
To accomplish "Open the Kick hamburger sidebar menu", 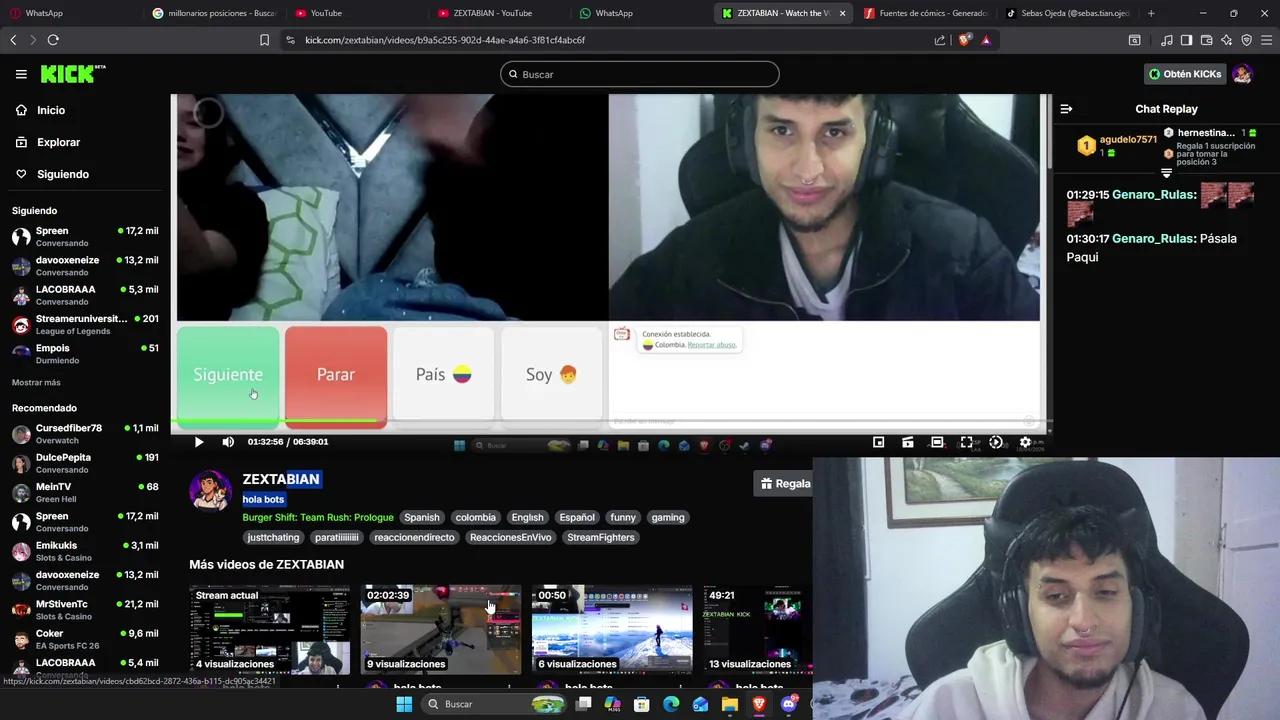I will [21, 74].
